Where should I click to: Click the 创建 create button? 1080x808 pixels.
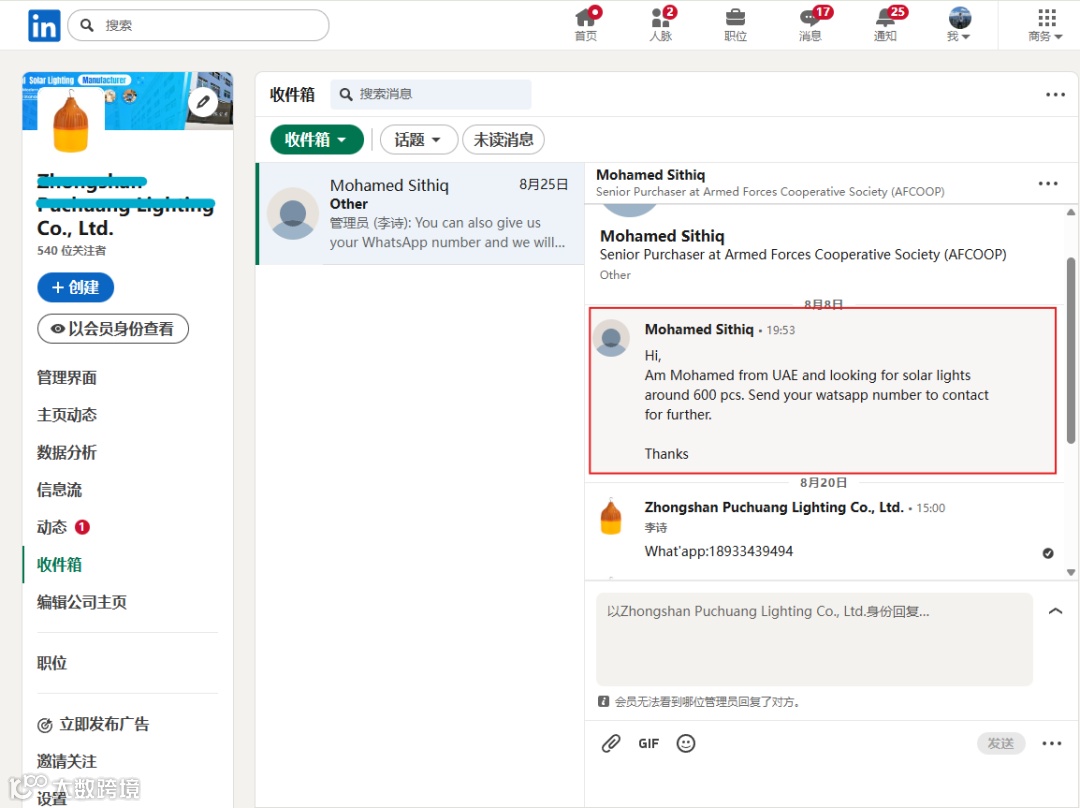pyautogui.click(x=76, y=287)
